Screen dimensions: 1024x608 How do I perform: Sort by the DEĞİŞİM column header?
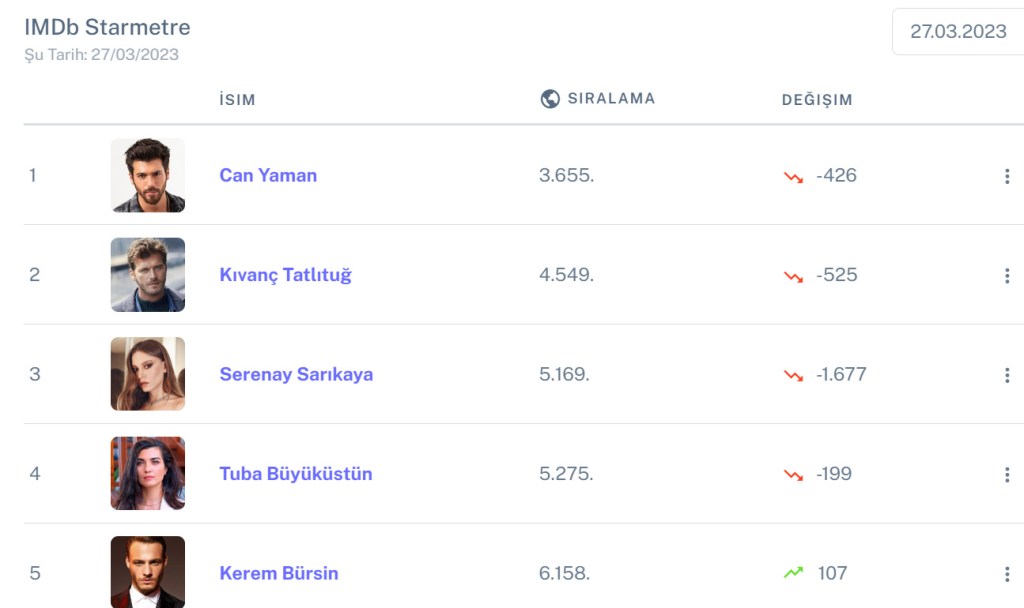pos(817,100)
